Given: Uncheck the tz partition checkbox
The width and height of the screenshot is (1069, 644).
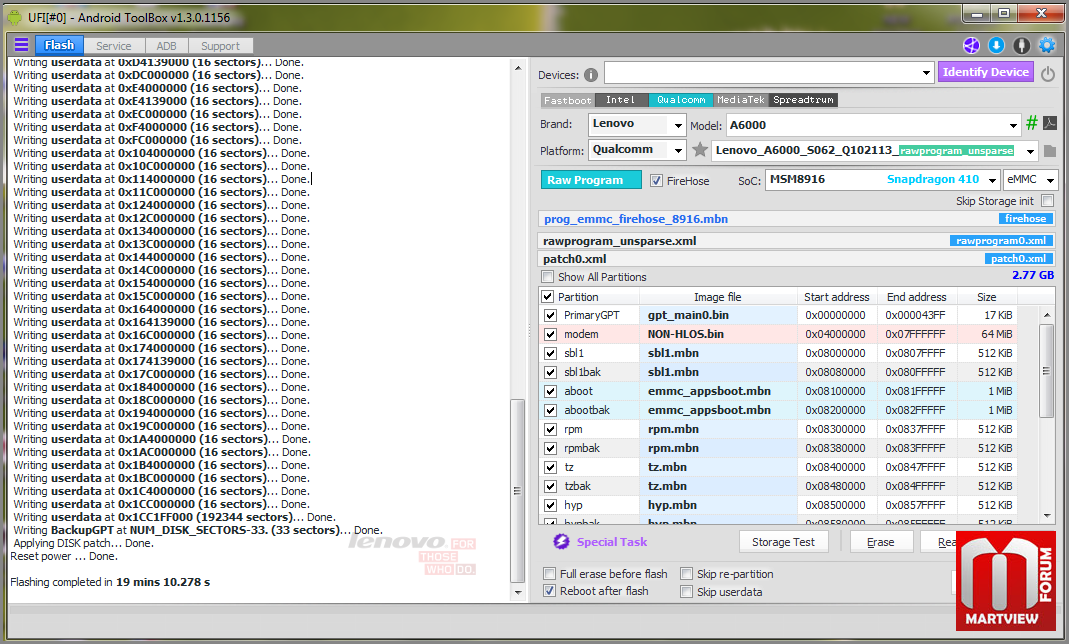Looking at the screenshot, I should [x=549, y=467].
